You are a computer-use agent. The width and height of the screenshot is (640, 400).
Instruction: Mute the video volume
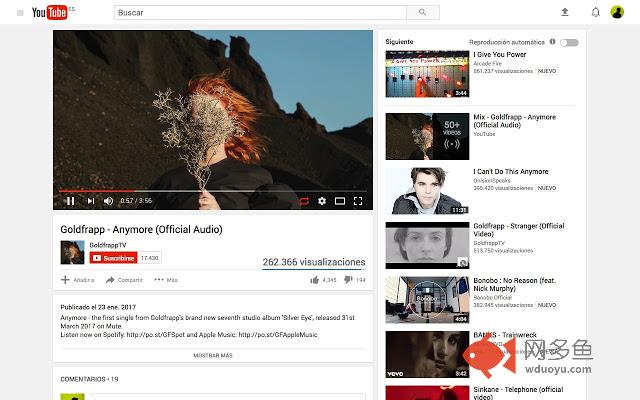[108, 201]
